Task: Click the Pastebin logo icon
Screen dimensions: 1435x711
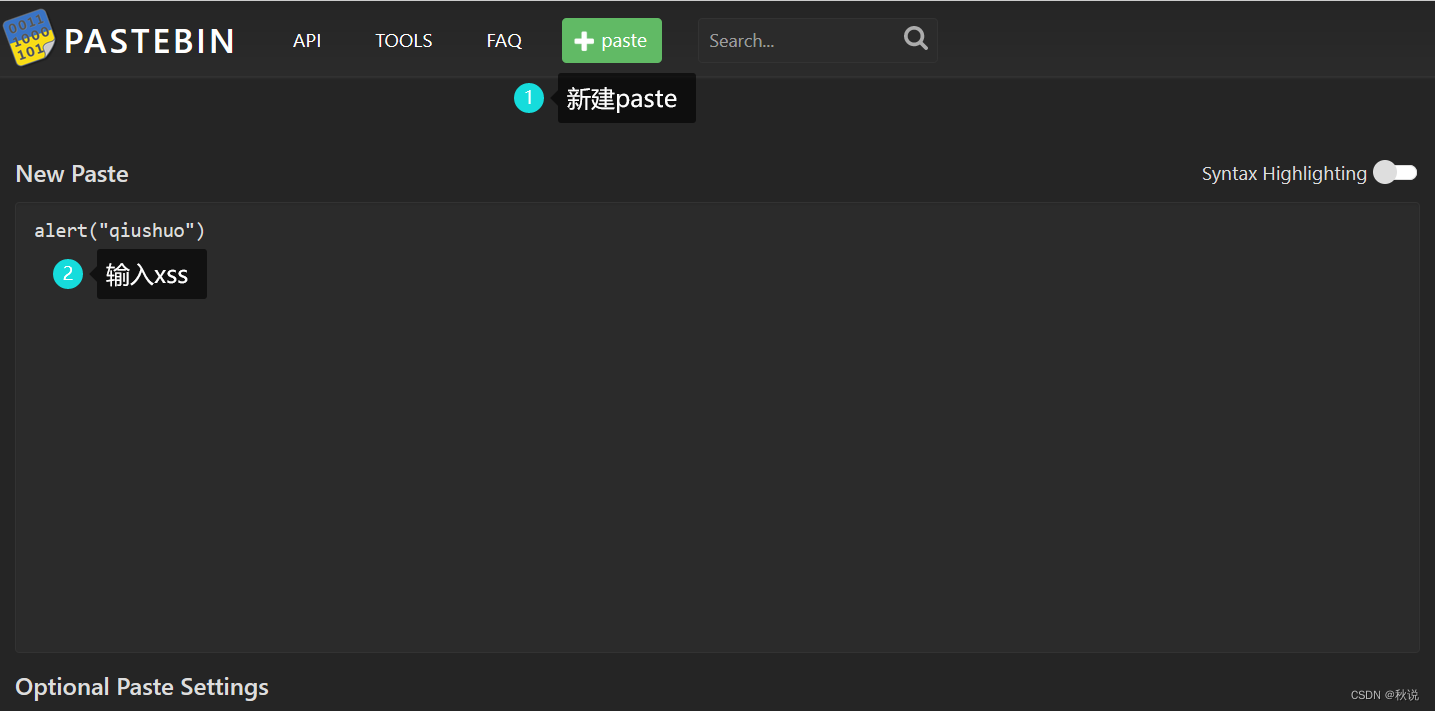Action: (31, 37)
